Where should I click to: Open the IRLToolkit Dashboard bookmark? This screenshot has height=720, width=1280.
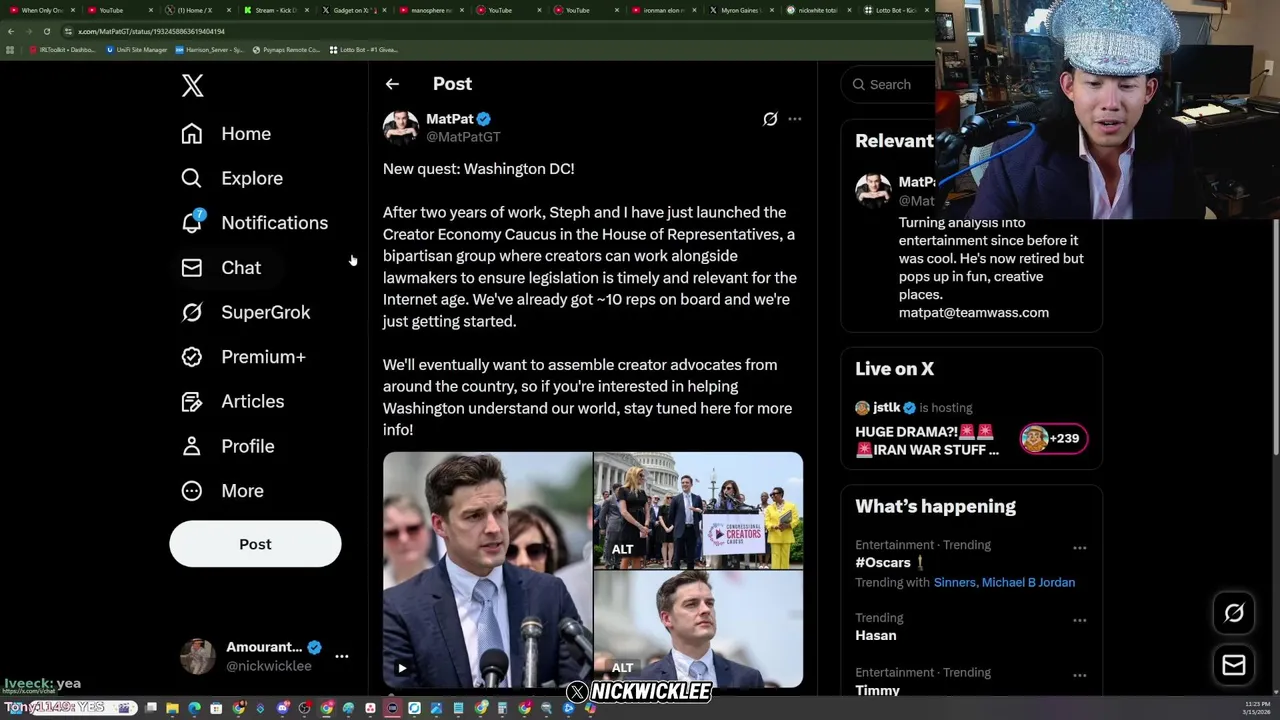(x=62, y=50)
